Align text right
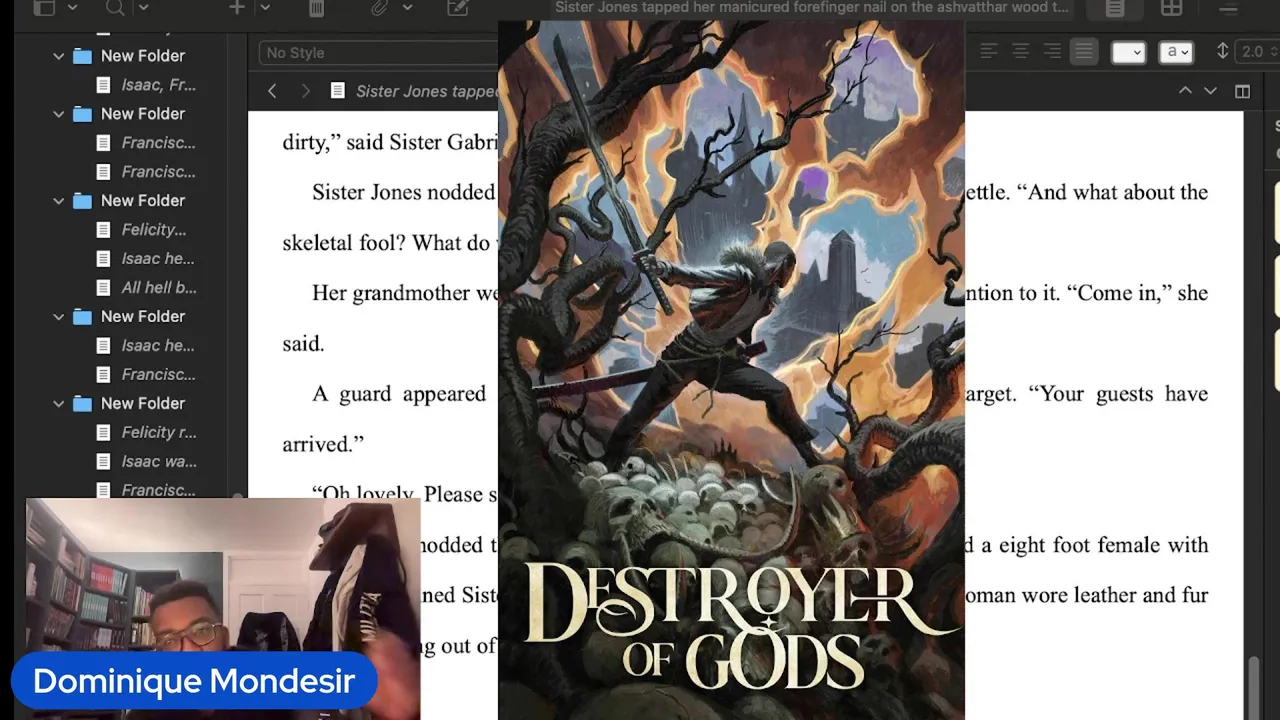This screenshot has height=720, width=1280. pos(1052,52)
